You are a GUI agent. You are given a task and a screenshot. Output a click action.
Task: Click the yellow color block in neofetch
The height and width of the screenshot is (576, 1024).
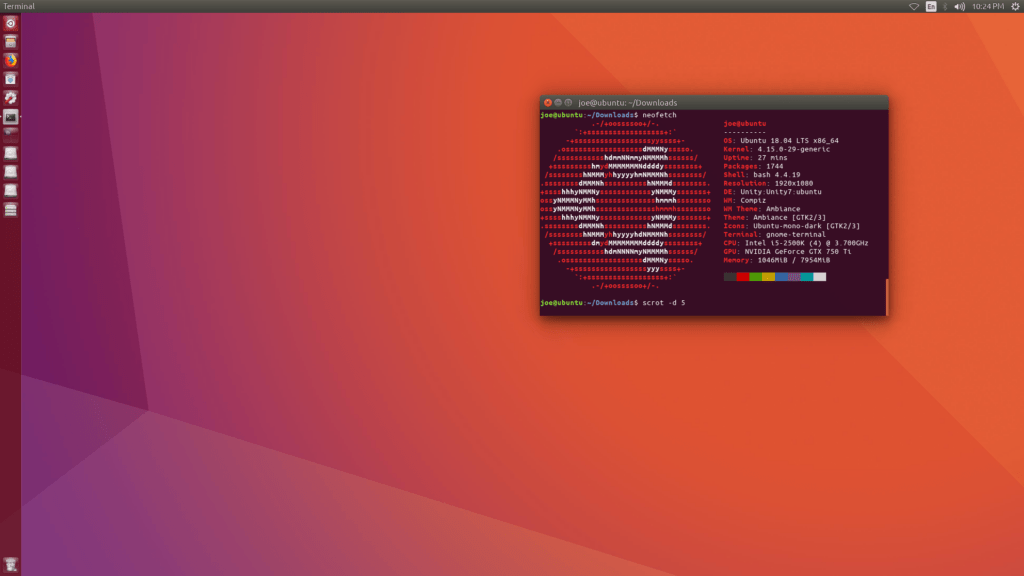point(768,277)
